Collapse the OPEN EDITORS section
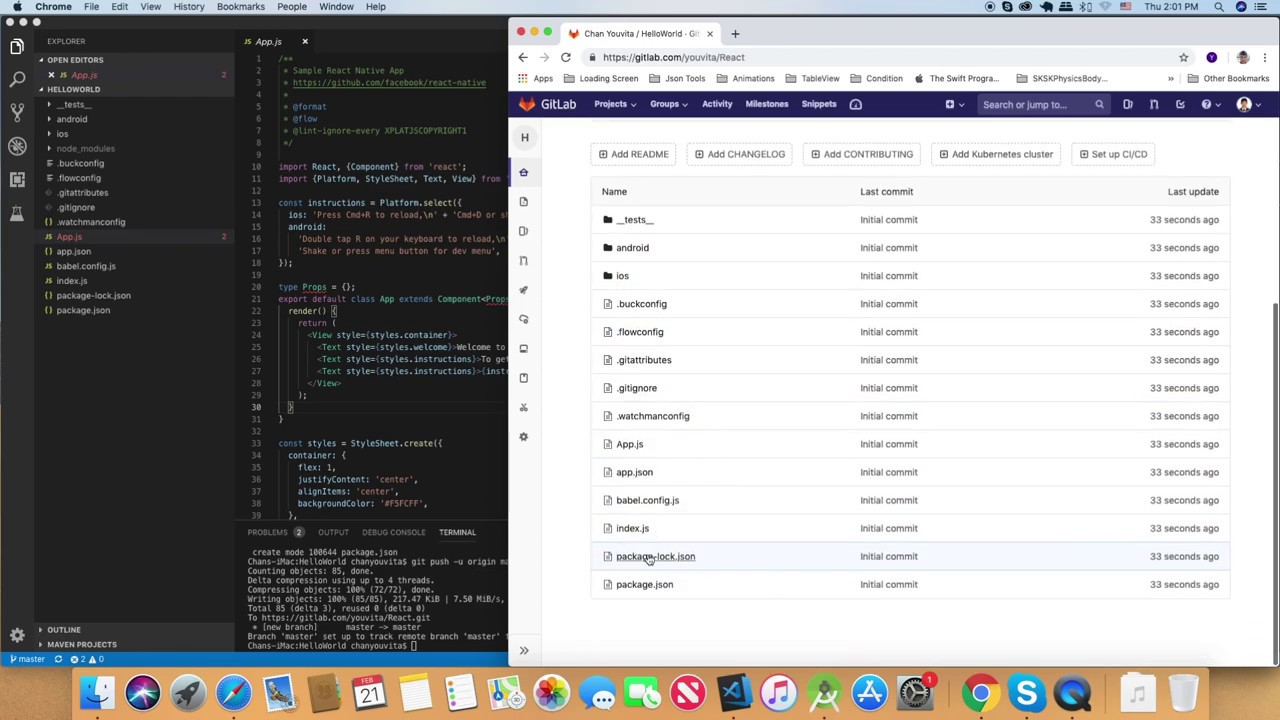This screenshot has height=720, width=1280. point(75,60)
